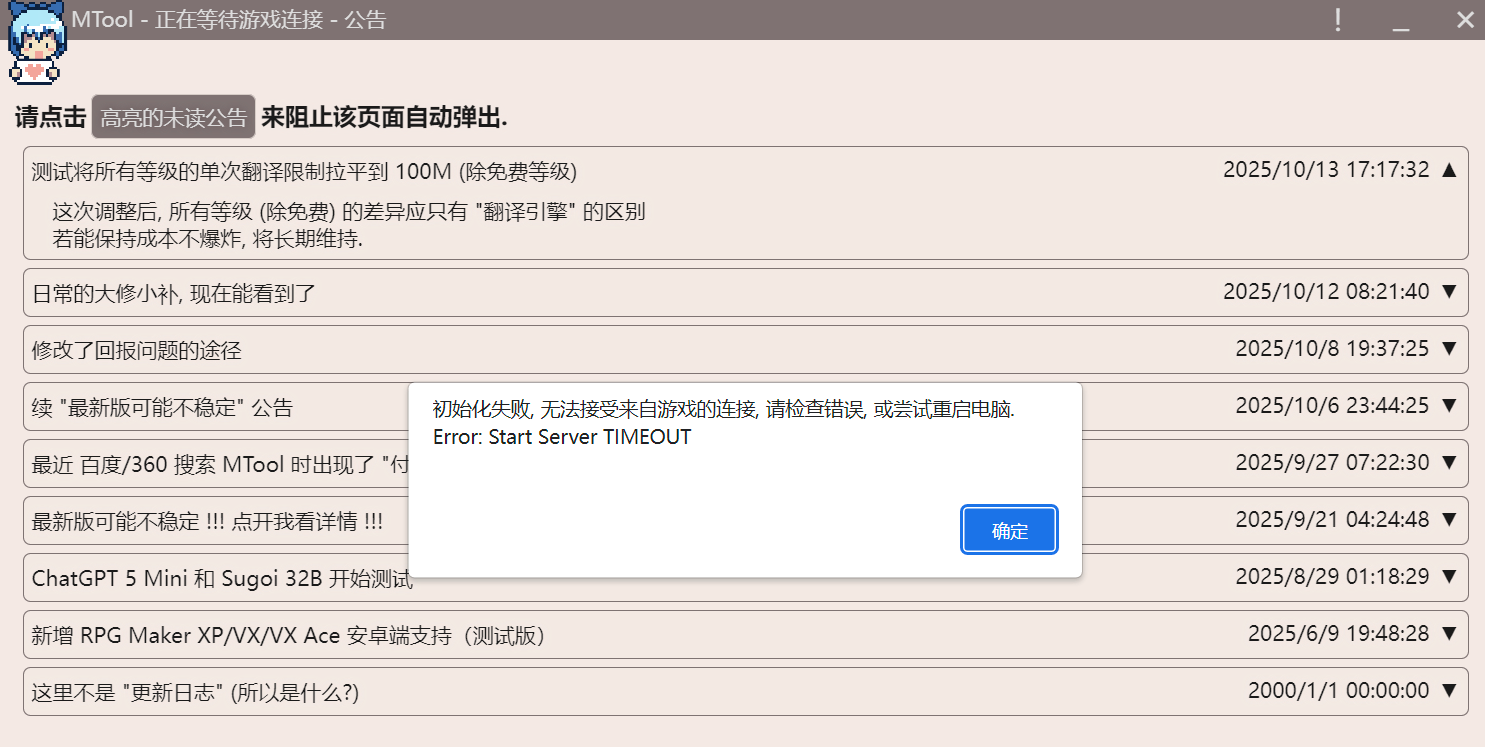
Task: Expand the 2025/10/6 announcement arrow
Action: (1449, 406)
